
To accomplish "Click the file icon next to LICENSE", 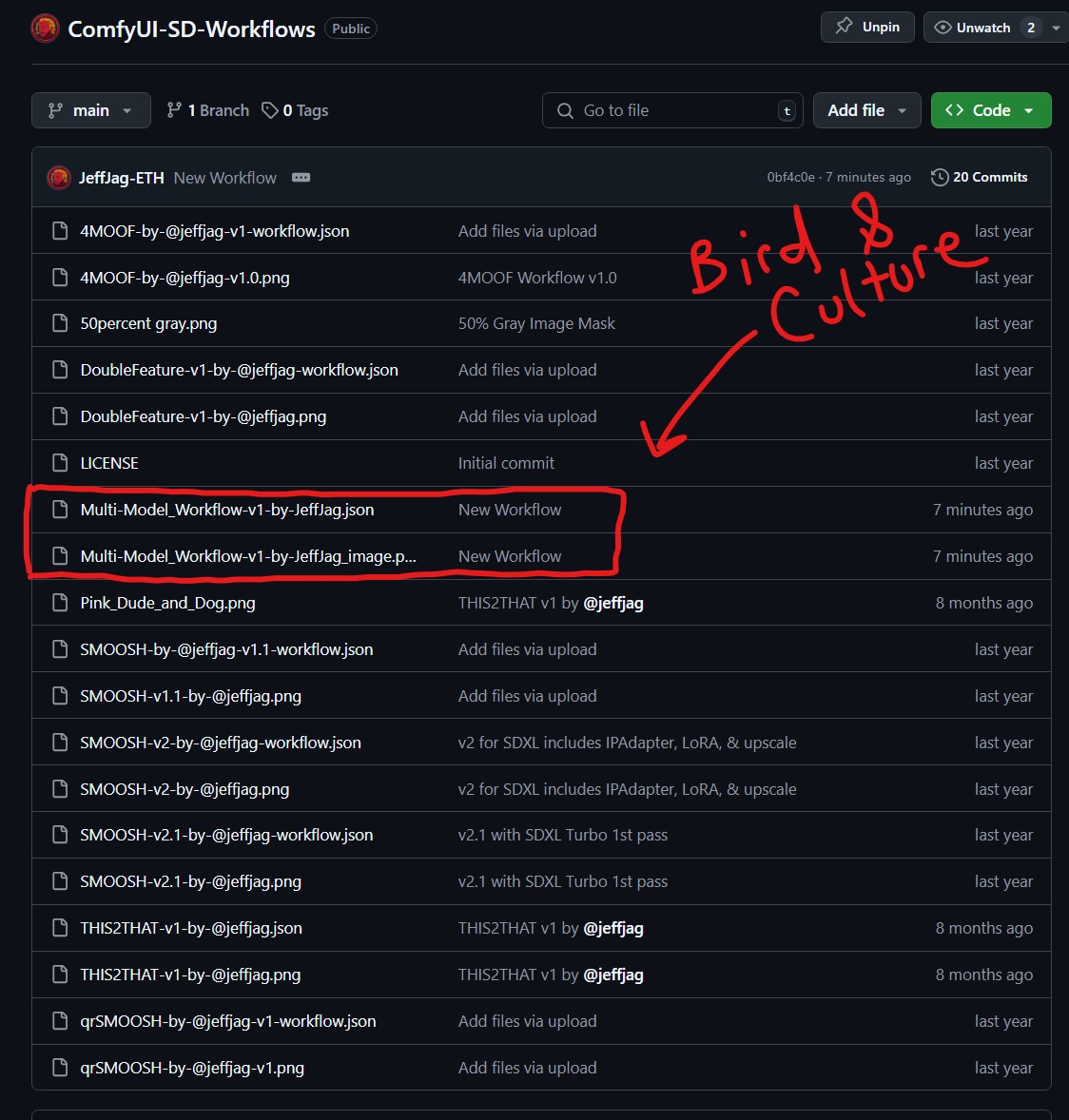I will [60, 463].
